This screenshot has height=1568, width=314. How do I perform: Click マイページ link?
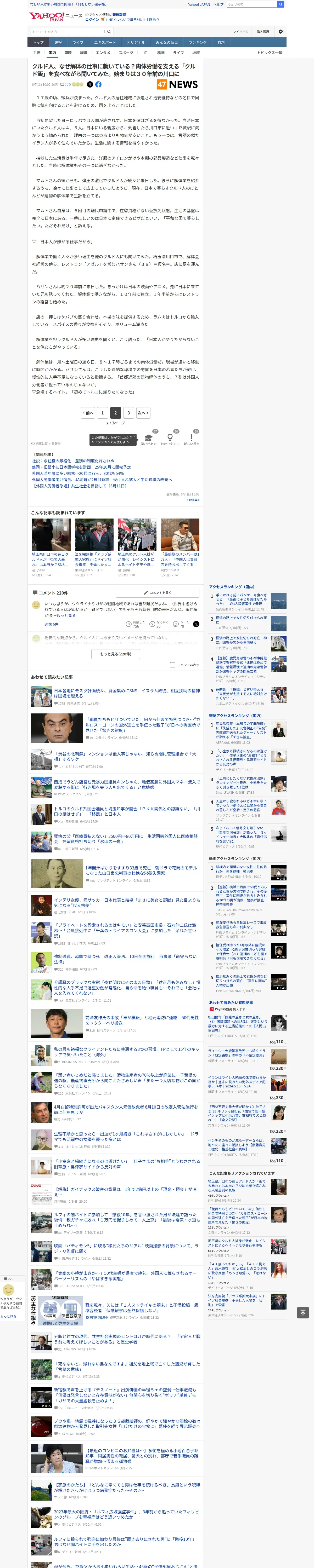(x=240, y=32)
